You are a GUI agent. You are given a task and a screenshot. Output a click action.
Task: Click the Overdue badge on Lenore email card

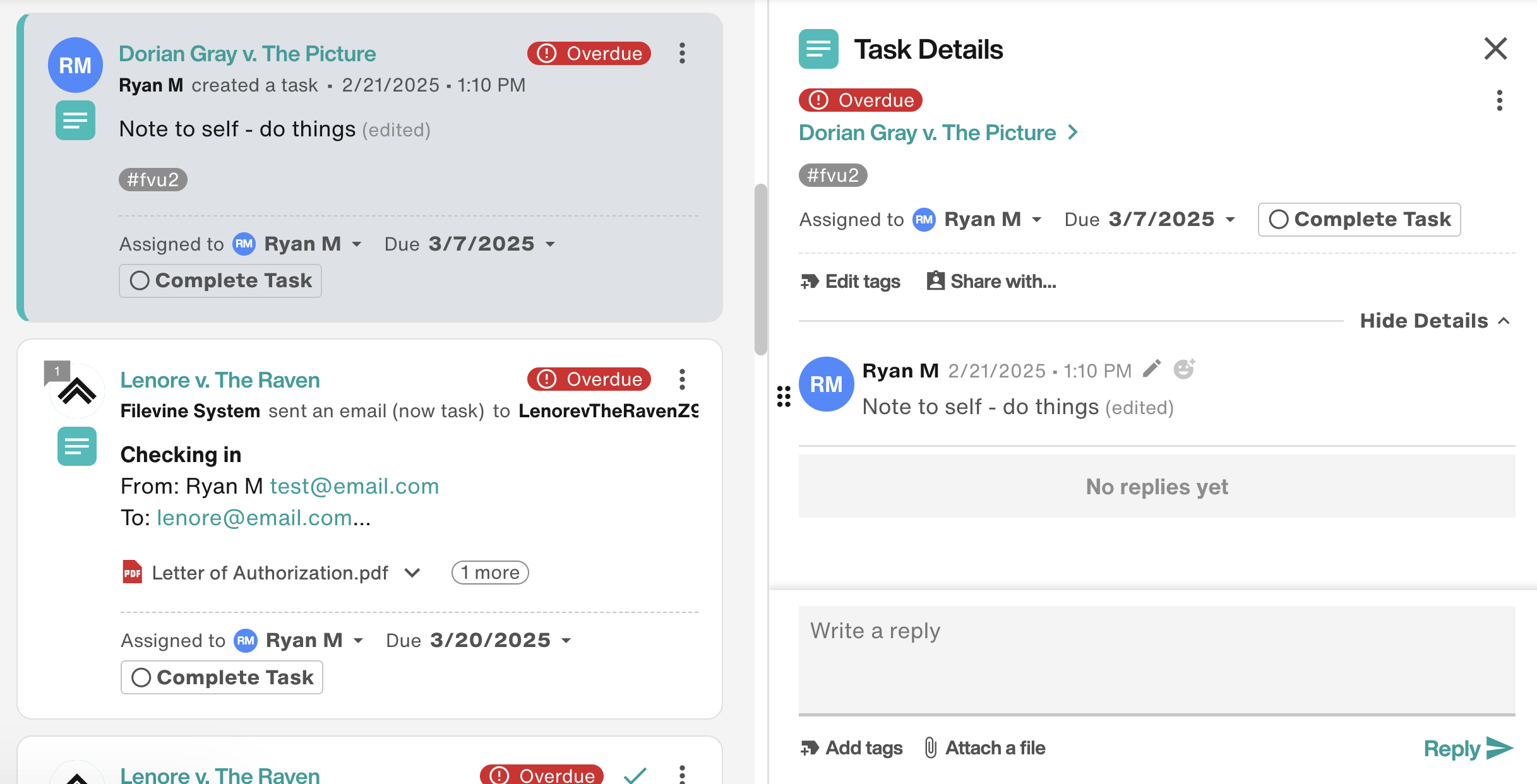[589, 379]
